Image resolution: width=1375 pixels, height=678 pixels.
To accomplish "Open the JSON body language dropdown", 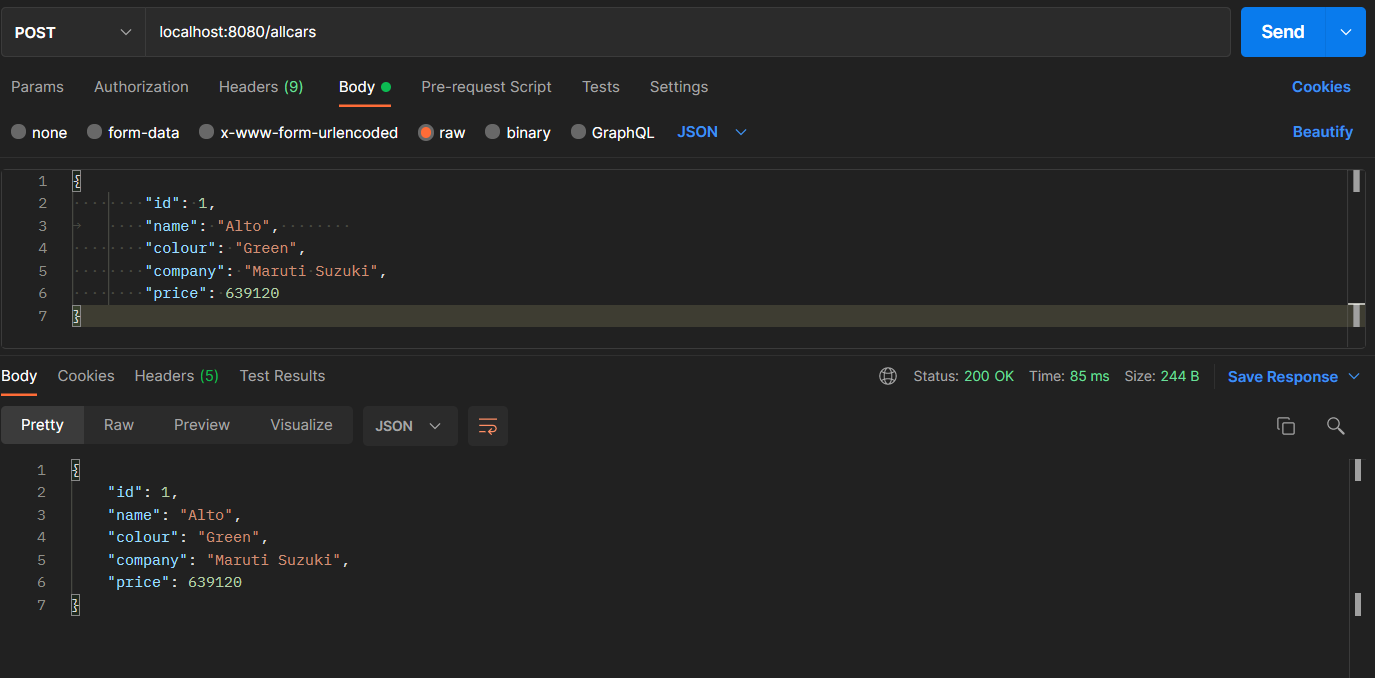I will tap(711, 131).
